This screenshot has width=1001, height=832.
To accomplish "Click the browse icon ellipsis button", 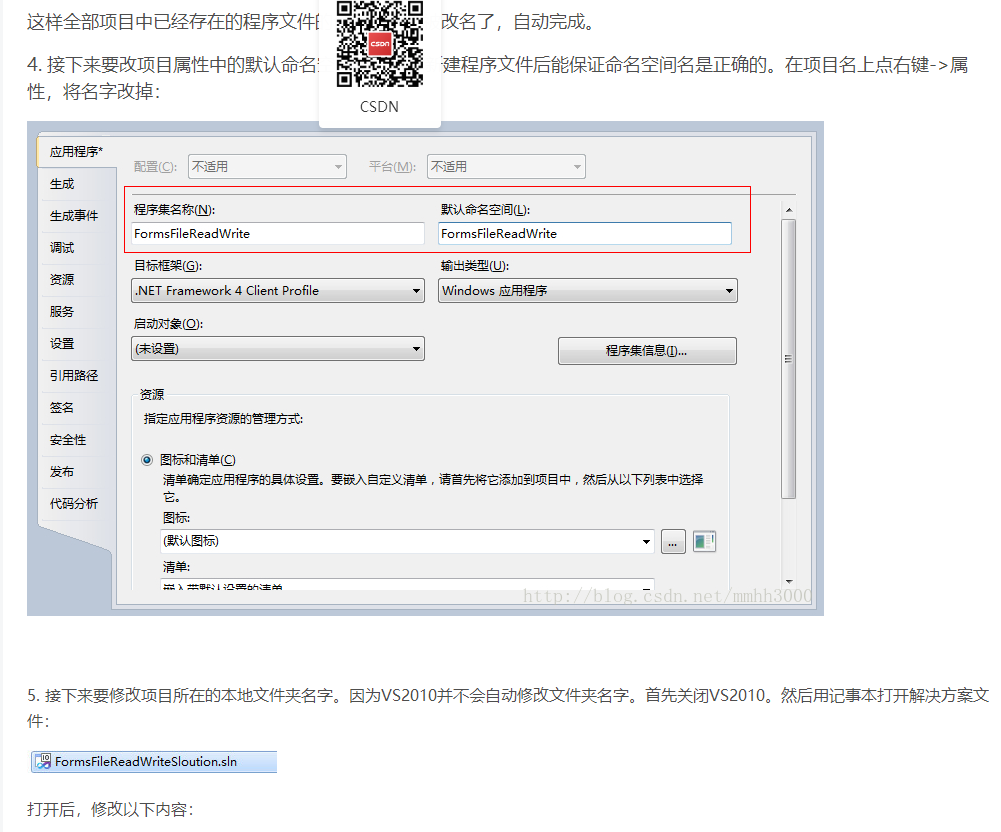I will point(673,541).
